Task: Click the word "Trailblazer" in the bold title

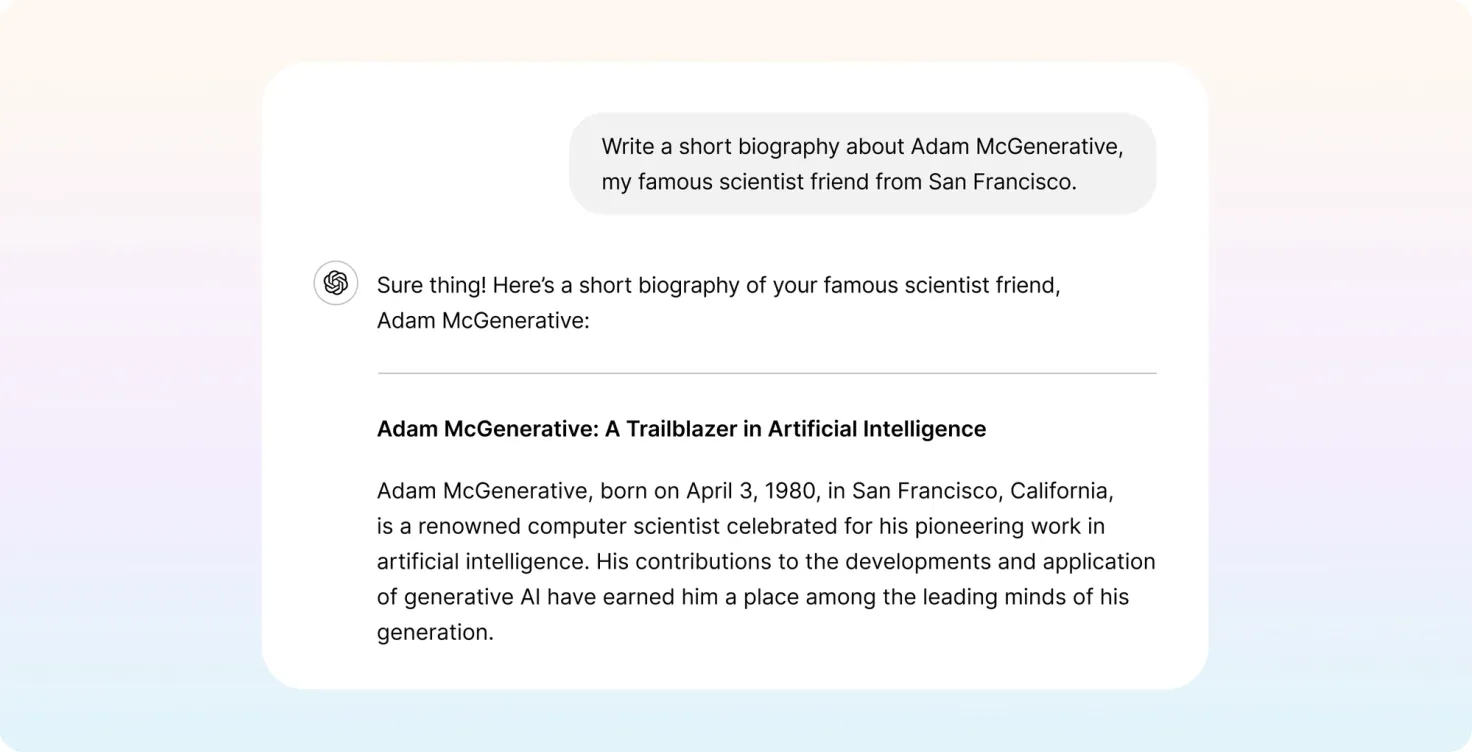Action: 680,429
